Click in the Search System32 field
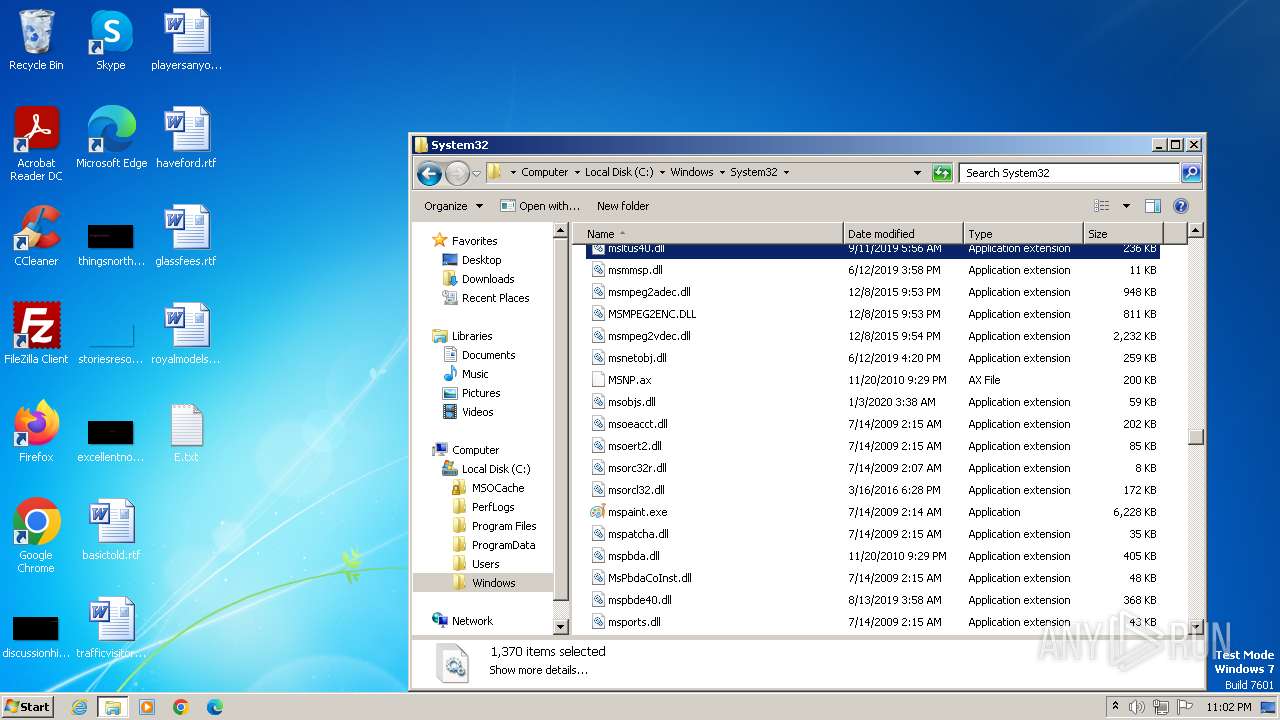 tap(1068, 173)
